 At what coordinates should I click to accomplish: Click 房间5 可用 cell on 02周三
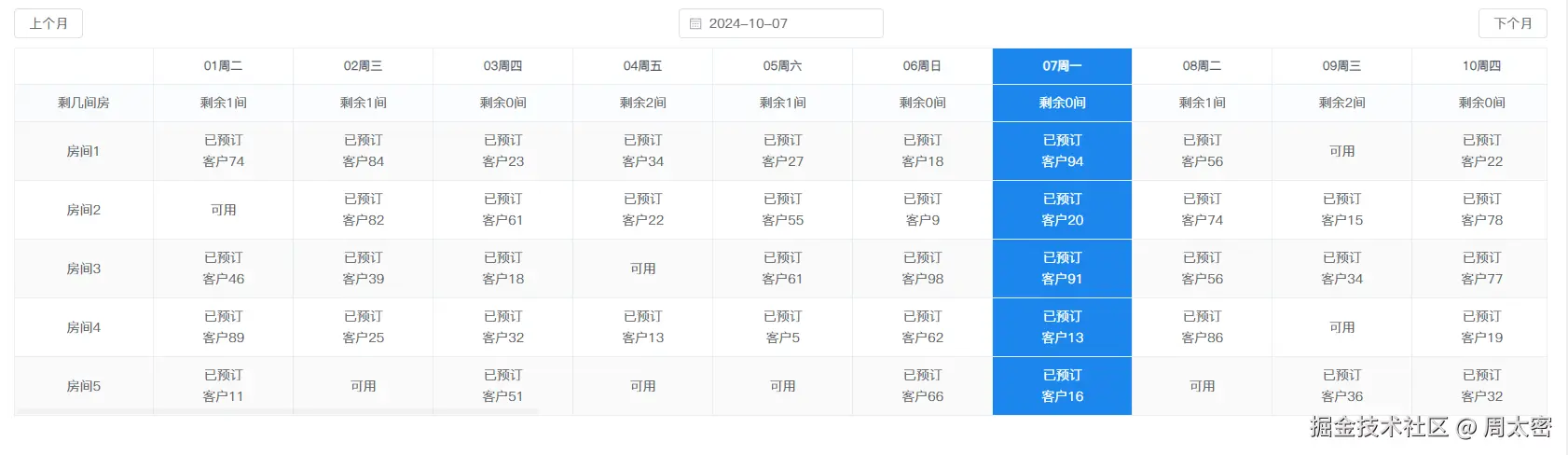364,386
